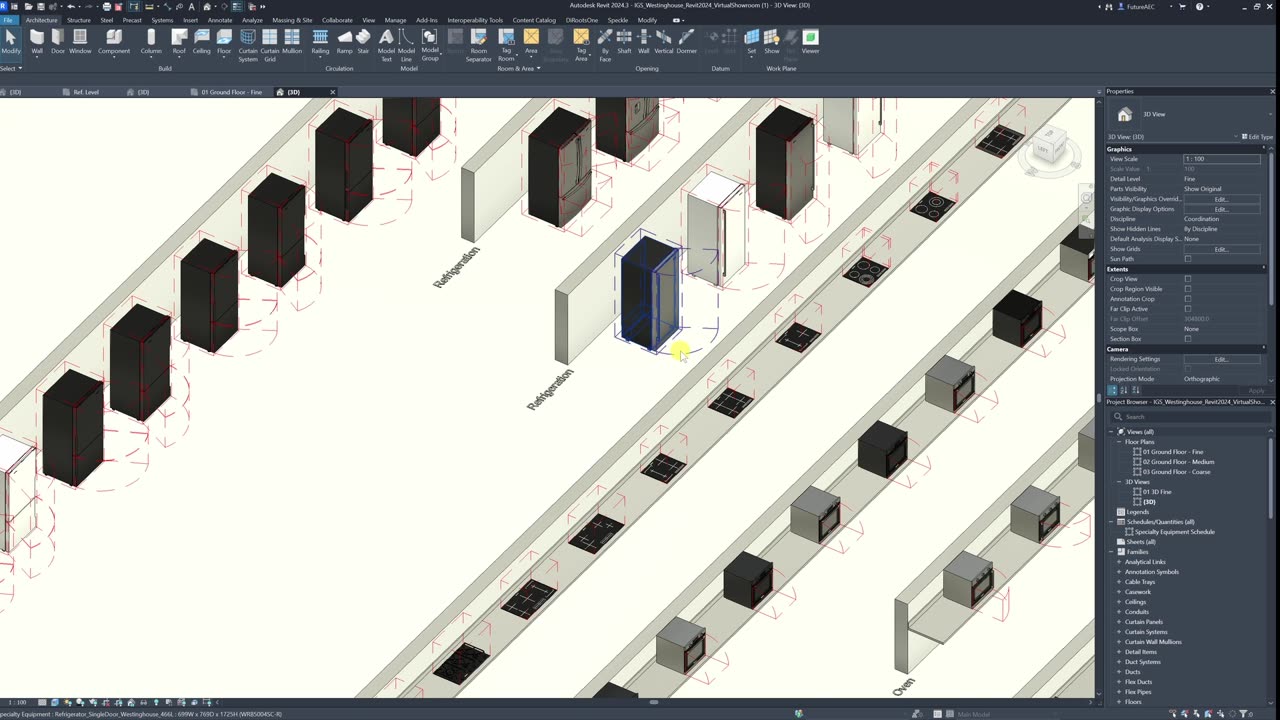Click Edit for Graphic Display Options
The width and height of the screenshot is (1280, 720).
1221,209
